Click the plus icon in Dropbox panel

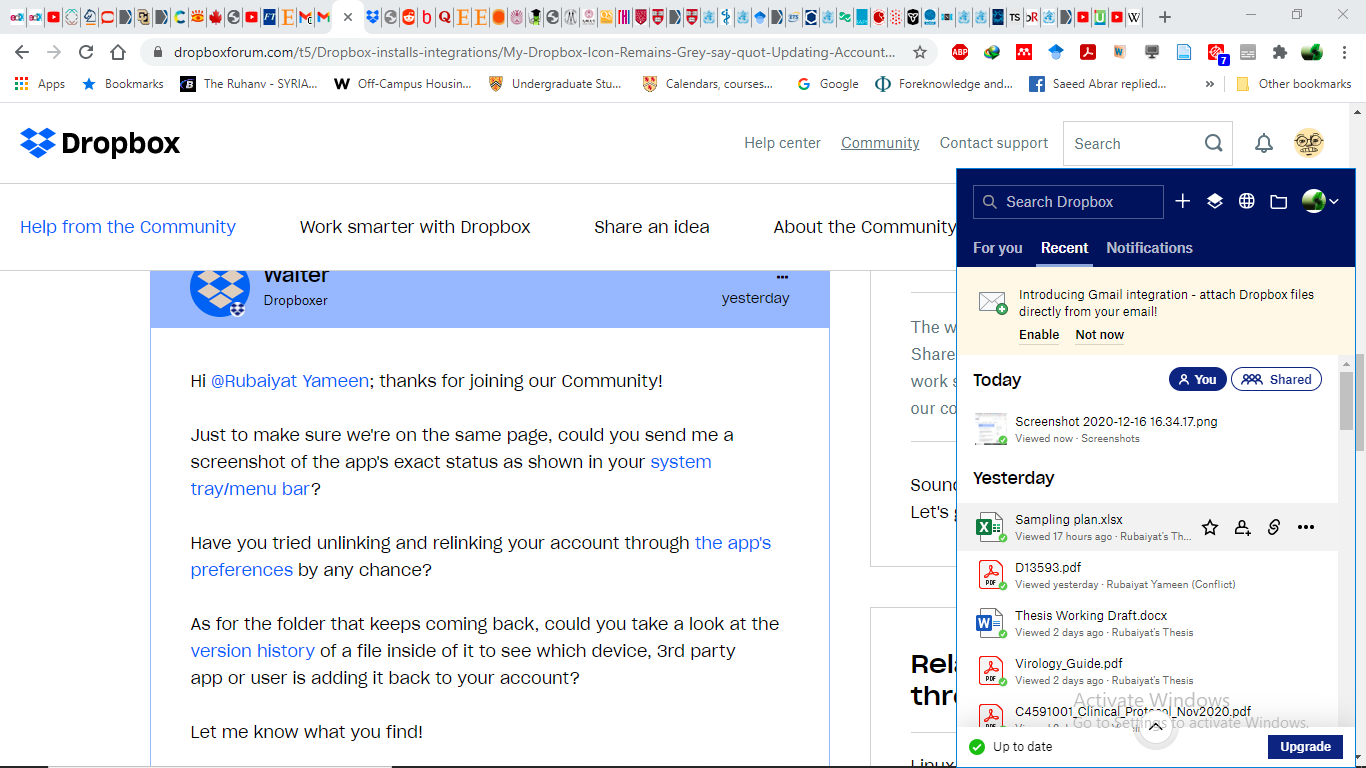(1182, 201)
